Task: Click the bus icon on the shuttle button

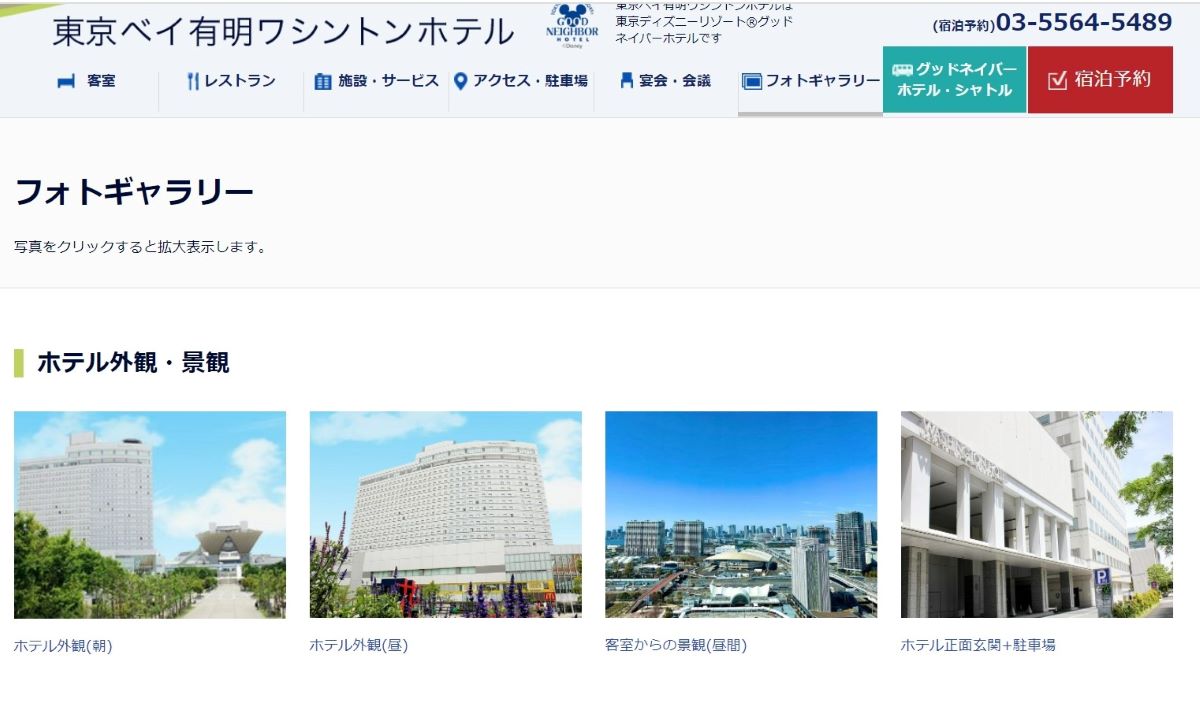Action: [902, 70]
